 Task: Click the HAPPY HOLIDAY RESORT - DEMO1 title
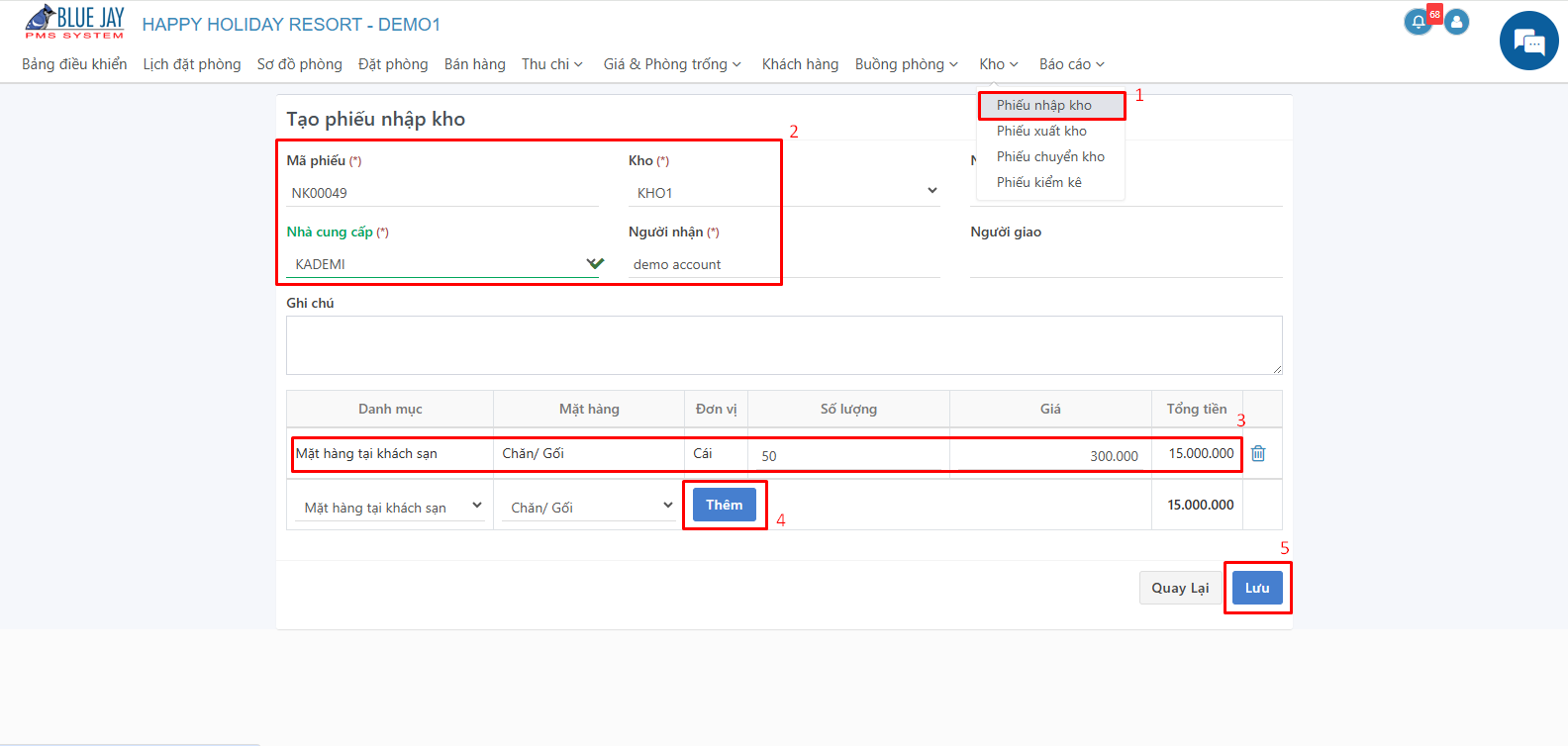pos(291,24)
